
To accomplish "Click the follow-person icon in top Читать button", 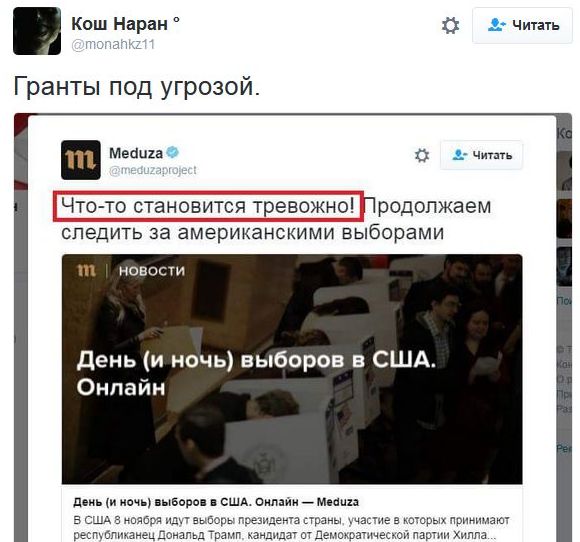I will pyautogui.click(x=496, y=25).
